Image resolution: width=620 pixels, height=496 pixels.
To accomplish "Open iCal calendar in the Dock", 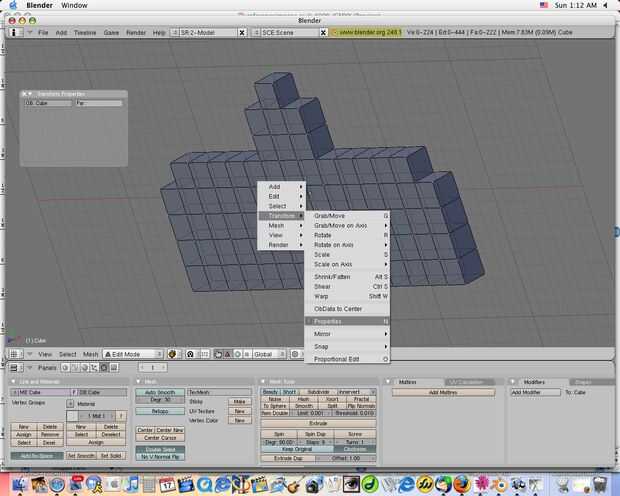I will pyautogui.click(x=167, y=485).
